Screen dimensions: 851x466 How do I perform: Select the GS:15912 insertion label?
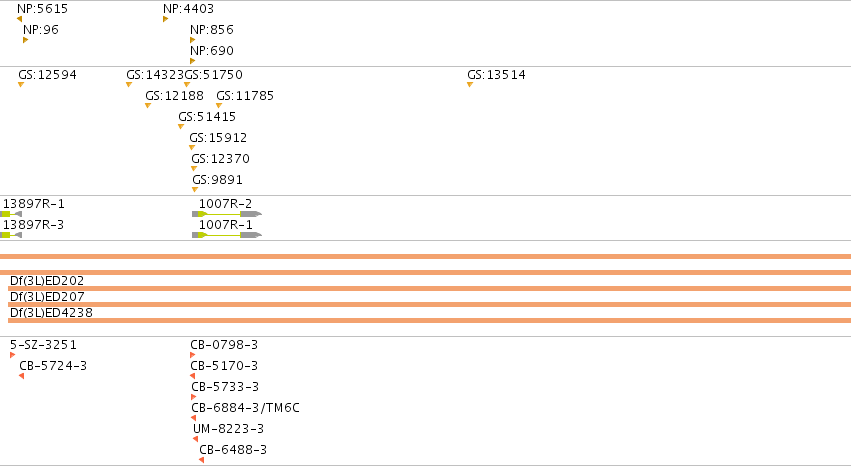pos(218,138)
